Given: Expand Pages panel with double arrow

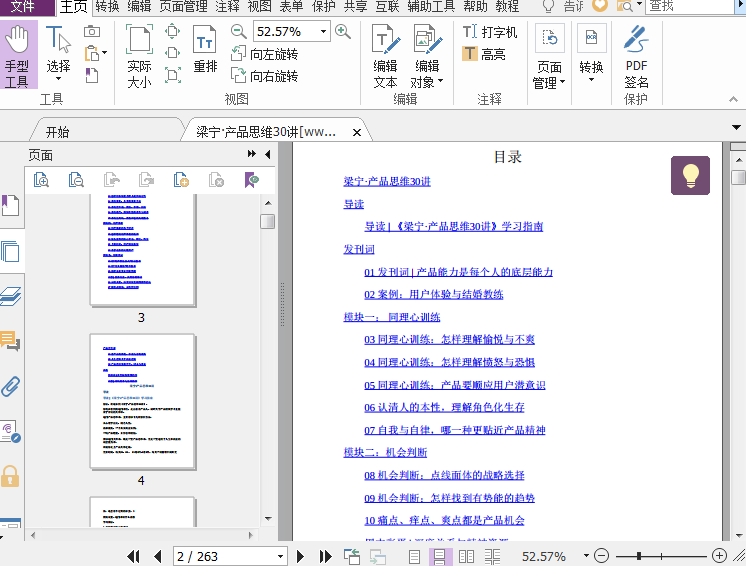Looking at the screenshot, I should pyautogui.click(x=252, y=154).
